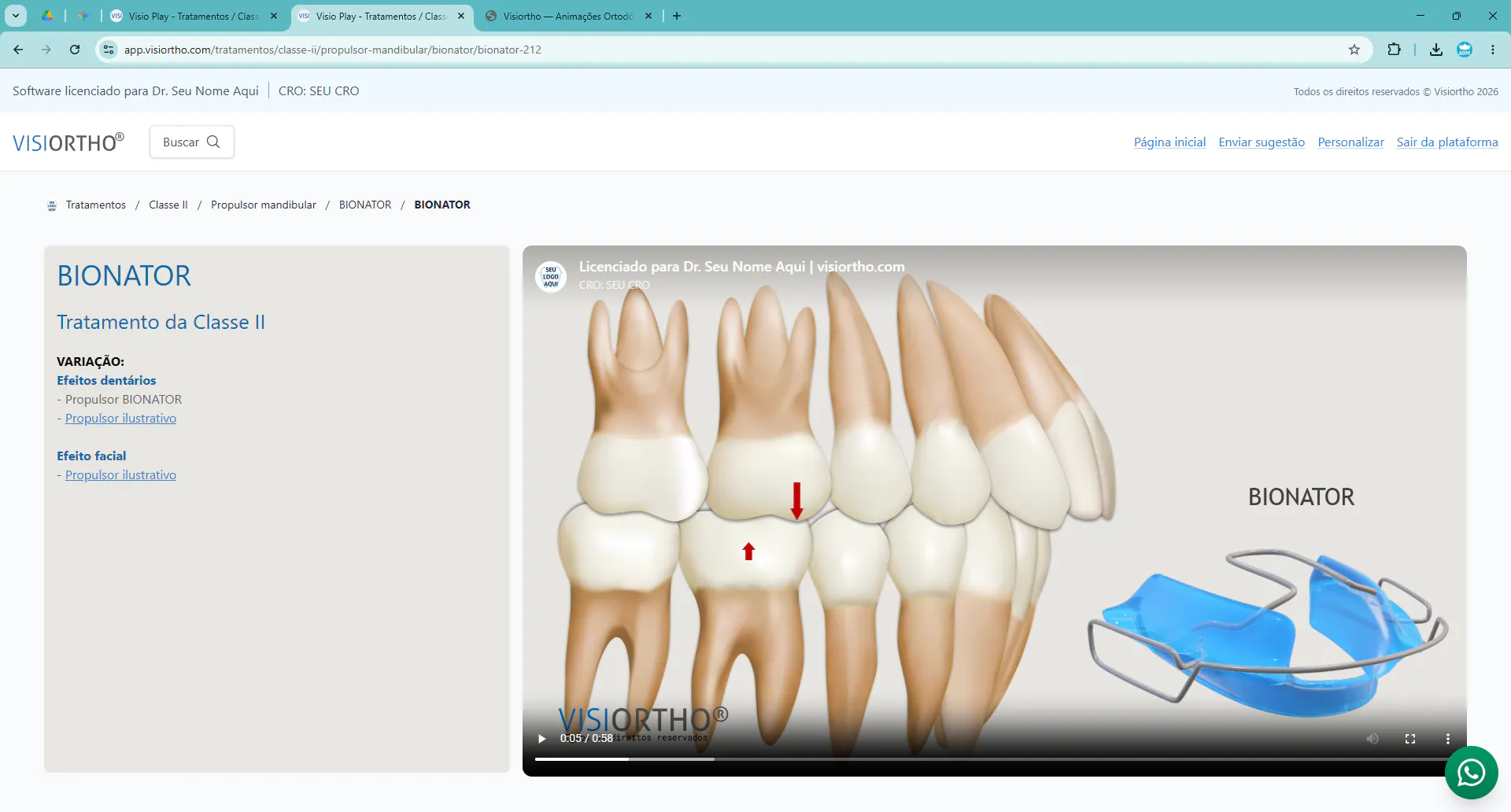Bookmark this page with the star
This screenshot has height=812, width=1511.
[x=1354, y=50]
